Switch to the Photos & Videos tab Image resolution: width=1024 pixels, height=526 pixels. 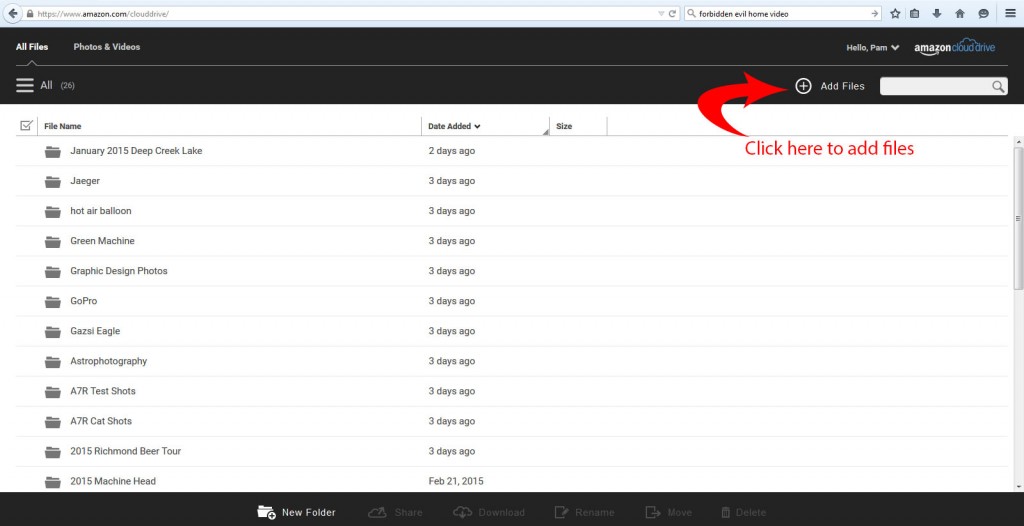106,47
